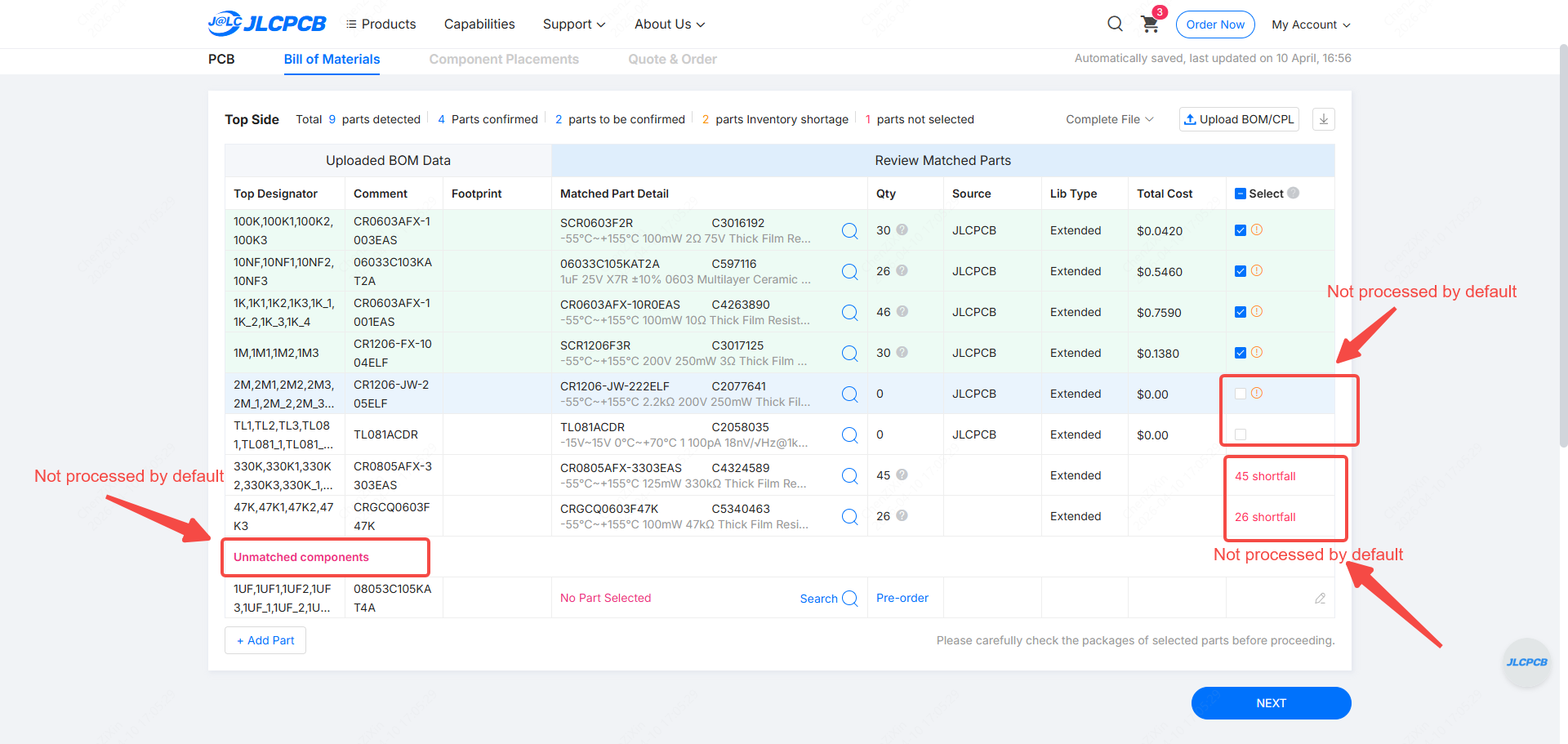Viewport: 1568px width, 744px height.
Task: Expand the My Account menu
Action: tap(1311, 25)
